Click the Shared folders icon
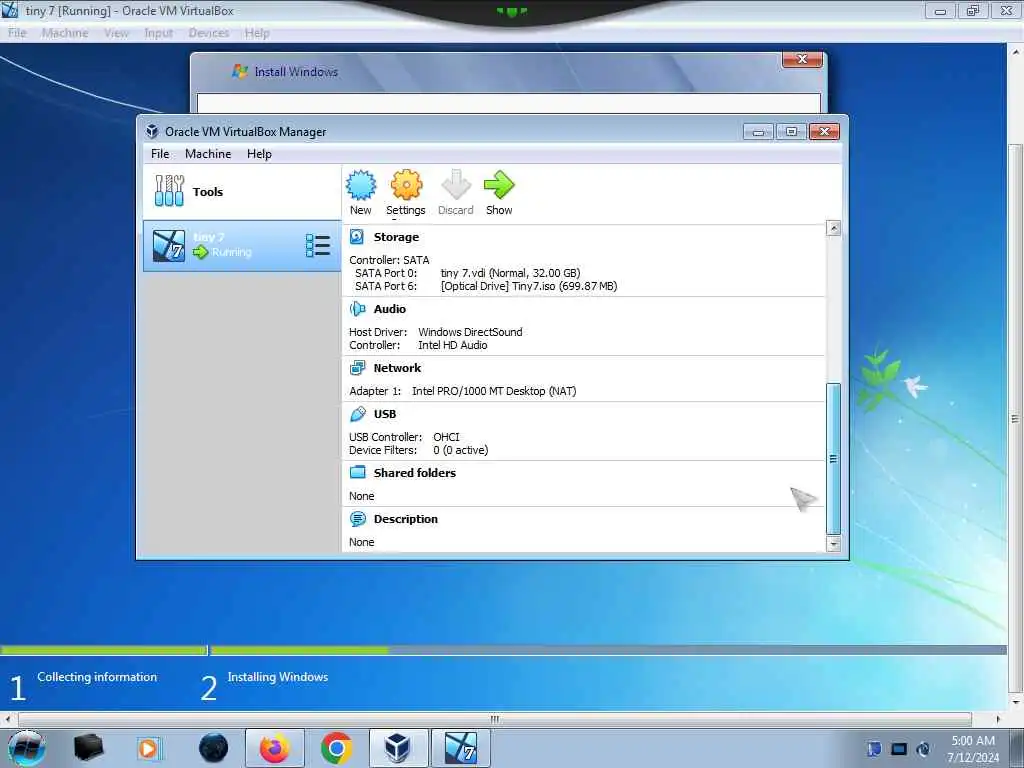Screen dimensions: 1024x768 pyautogui.click(x=357, y=472)
